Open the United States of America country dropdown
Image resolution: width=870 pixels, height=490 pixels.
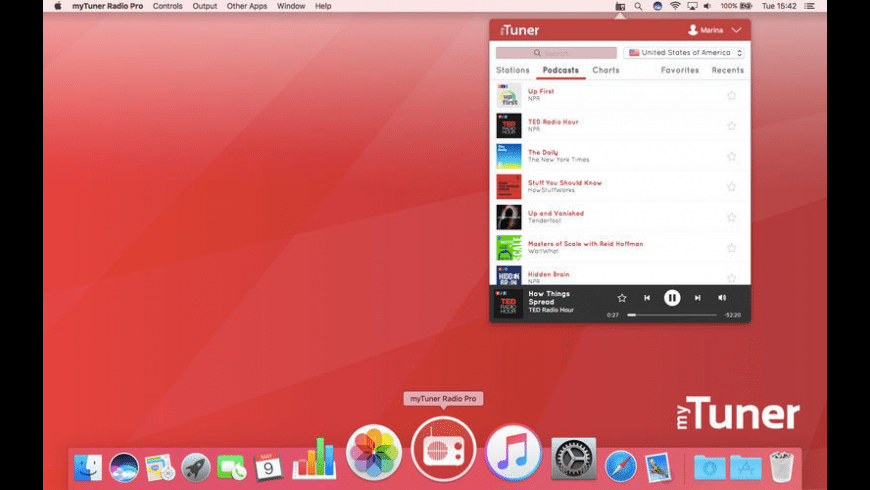[684, 53]
